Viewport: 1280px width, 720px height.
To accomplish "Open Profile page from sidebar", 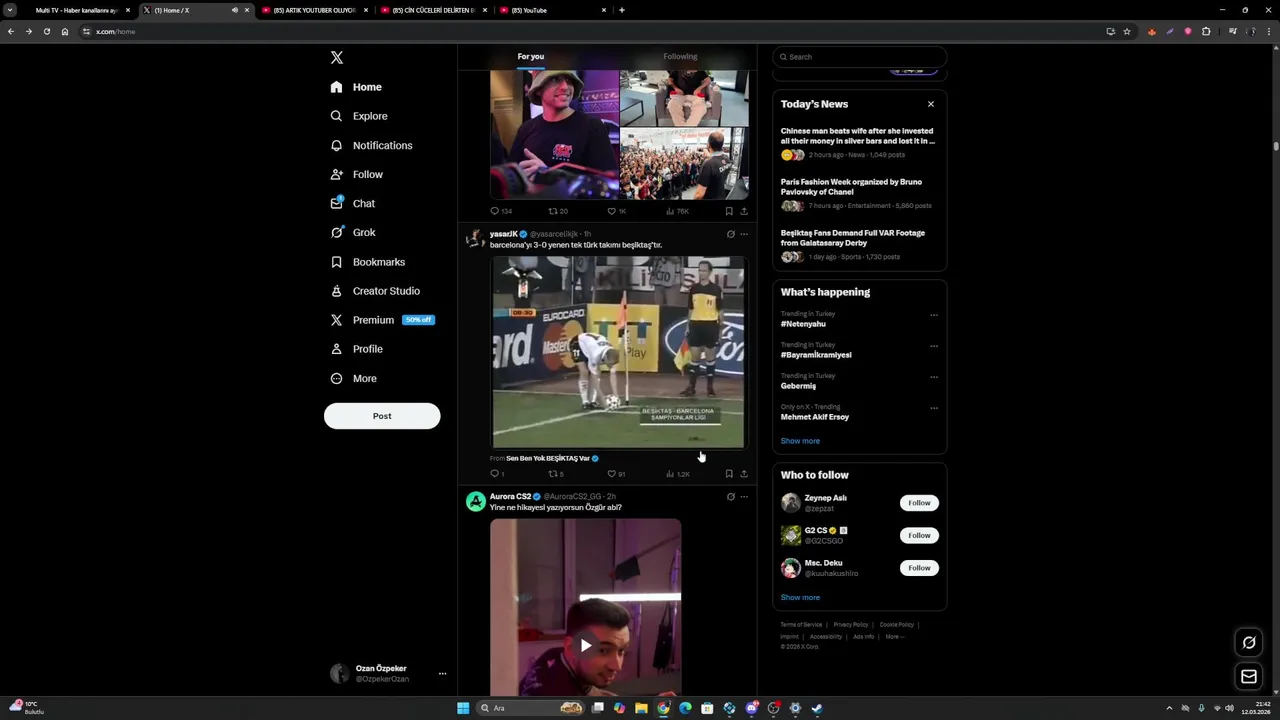I will click(357, 349).
